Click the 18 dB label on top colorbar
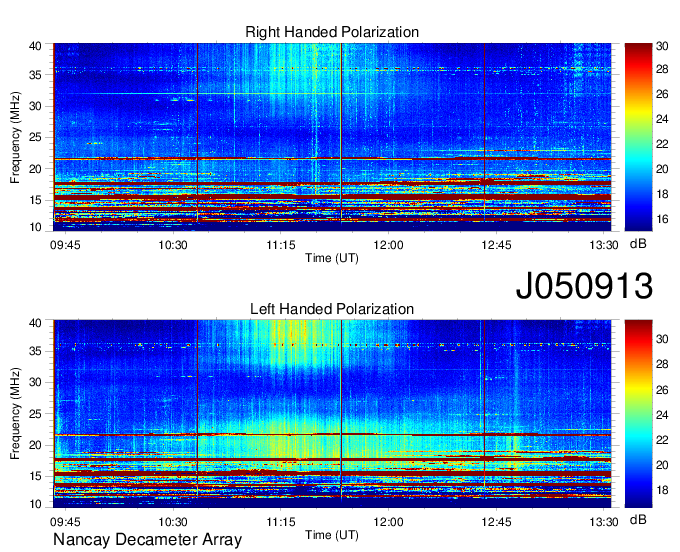 pos(662,194)
